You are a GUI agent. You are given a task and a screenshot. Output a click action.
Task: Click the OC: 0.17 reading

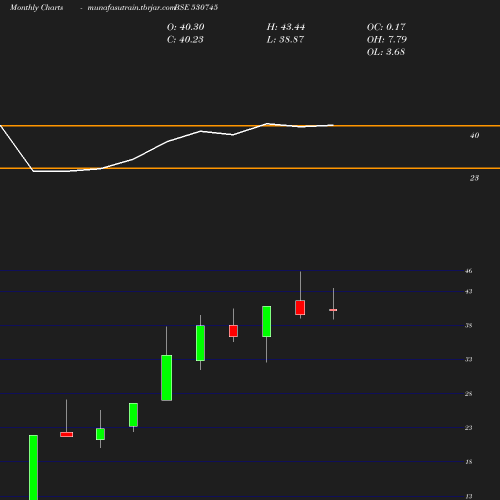point(386,27)
